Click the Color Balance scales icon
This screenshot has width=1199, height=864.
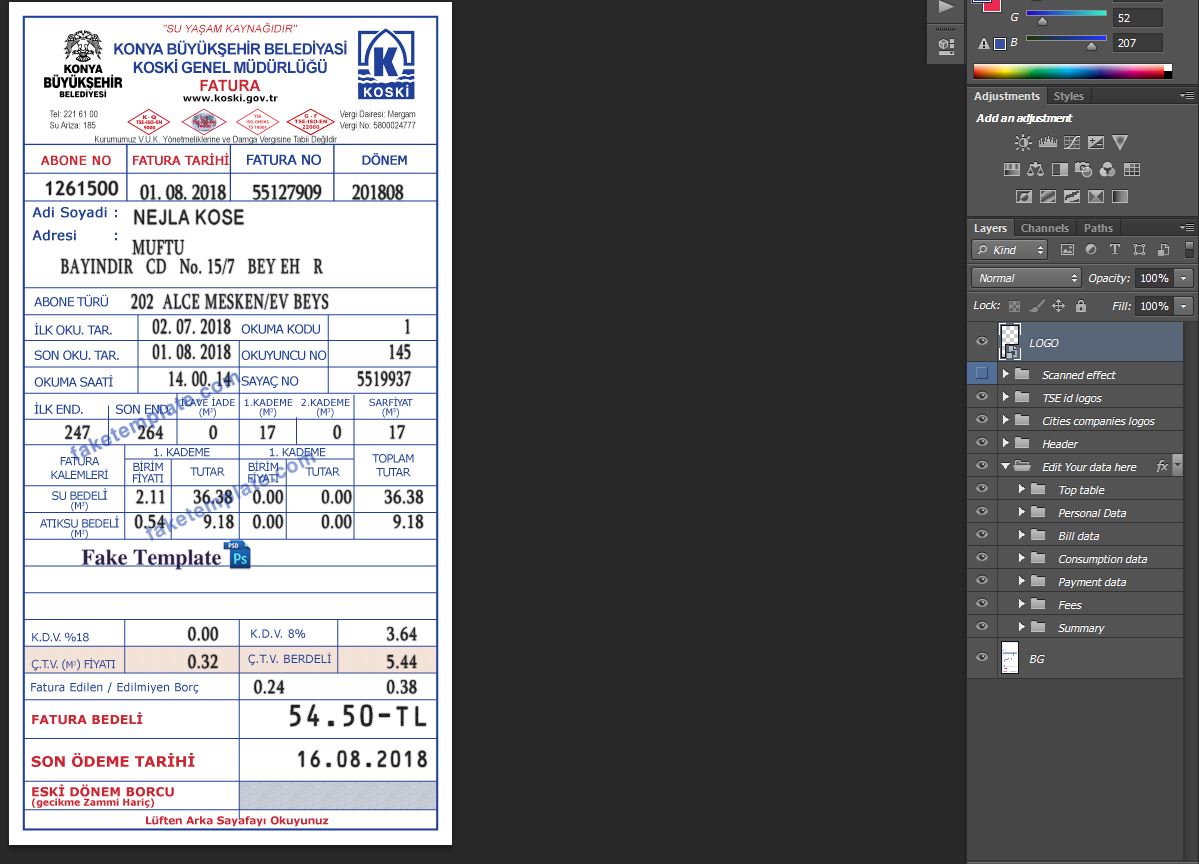coord(1035,170)
